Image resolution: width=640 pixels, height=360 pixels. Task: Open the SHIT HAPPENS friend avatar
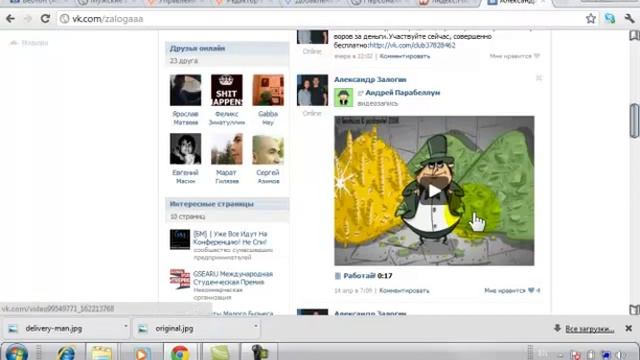[x=227, y=90]
